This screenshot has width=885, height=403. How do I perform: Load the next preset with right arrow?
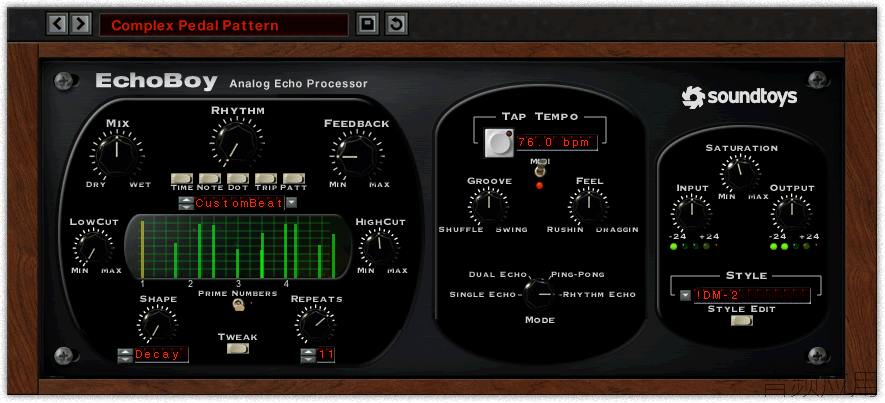tap(81, 24)
